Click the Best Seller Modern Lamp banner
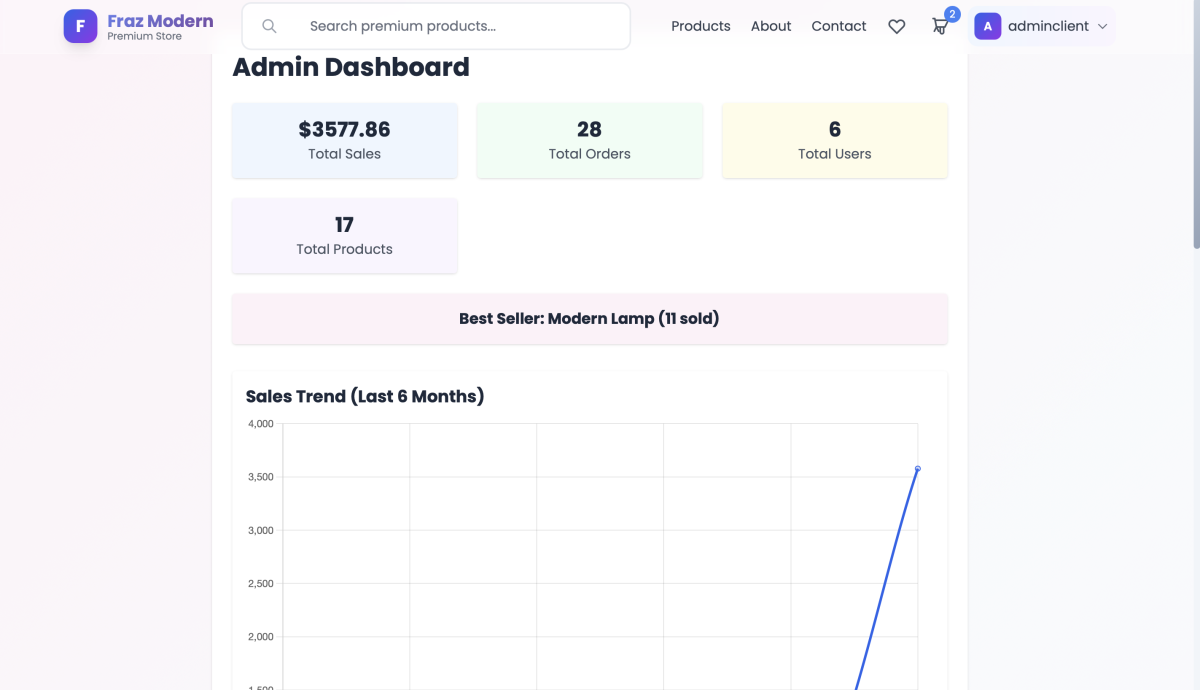The image size is (1200, 690). pos(590,319)
